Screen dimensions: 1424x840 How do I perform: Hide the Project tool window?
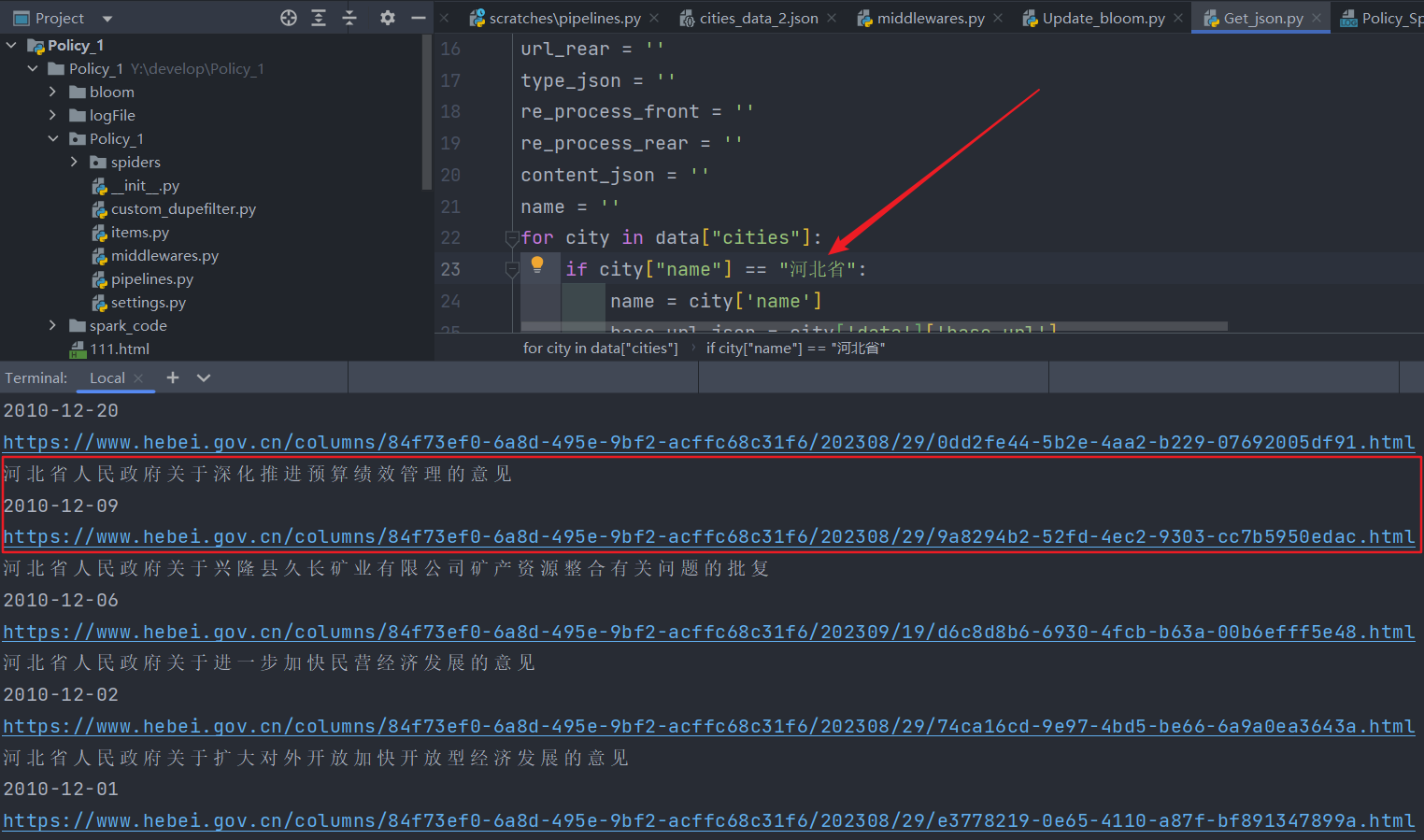pyautogui.click(x=418, y=18)
